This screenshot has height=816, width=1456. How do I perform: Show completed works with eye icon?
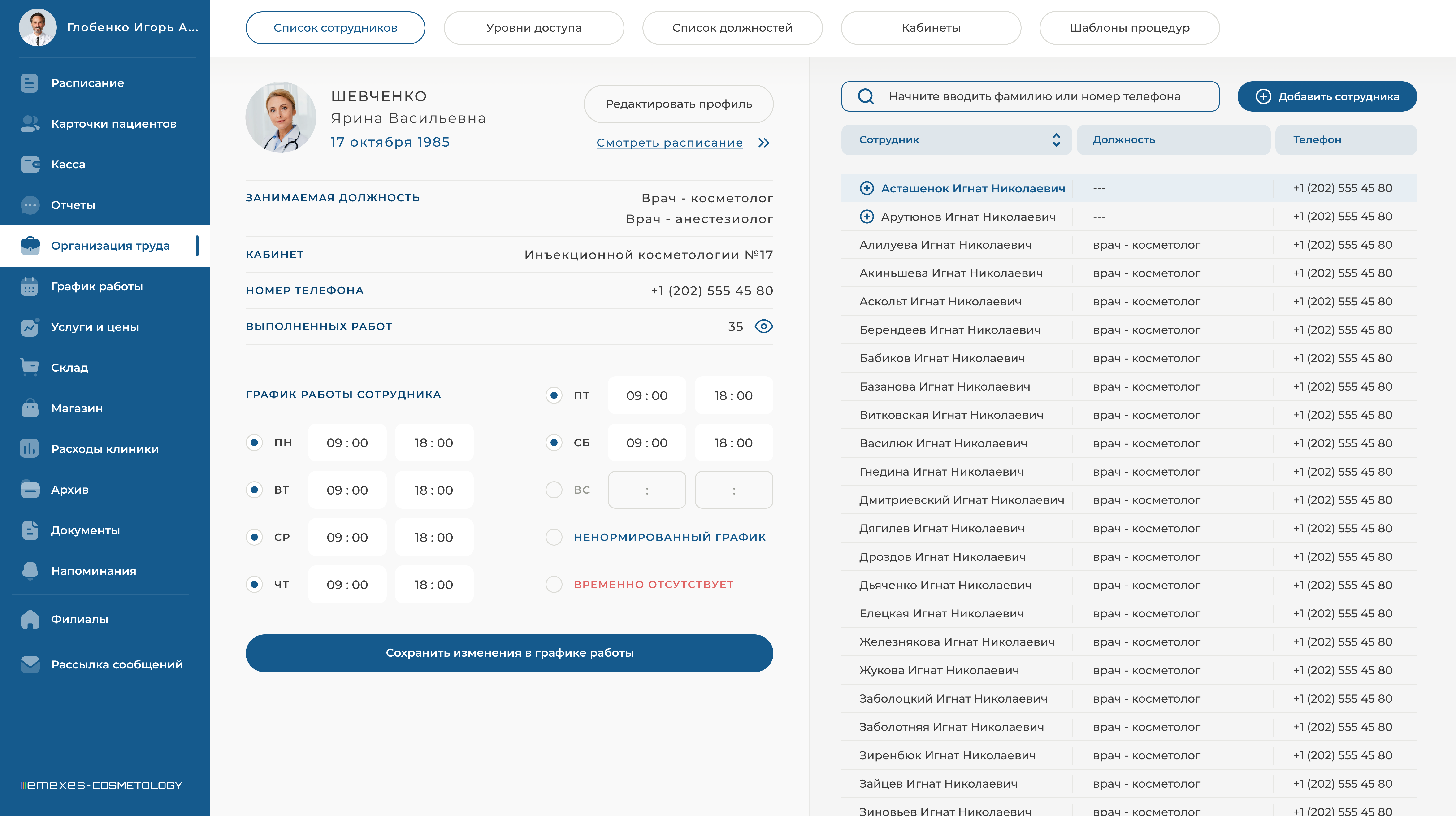tap(764, 327)
